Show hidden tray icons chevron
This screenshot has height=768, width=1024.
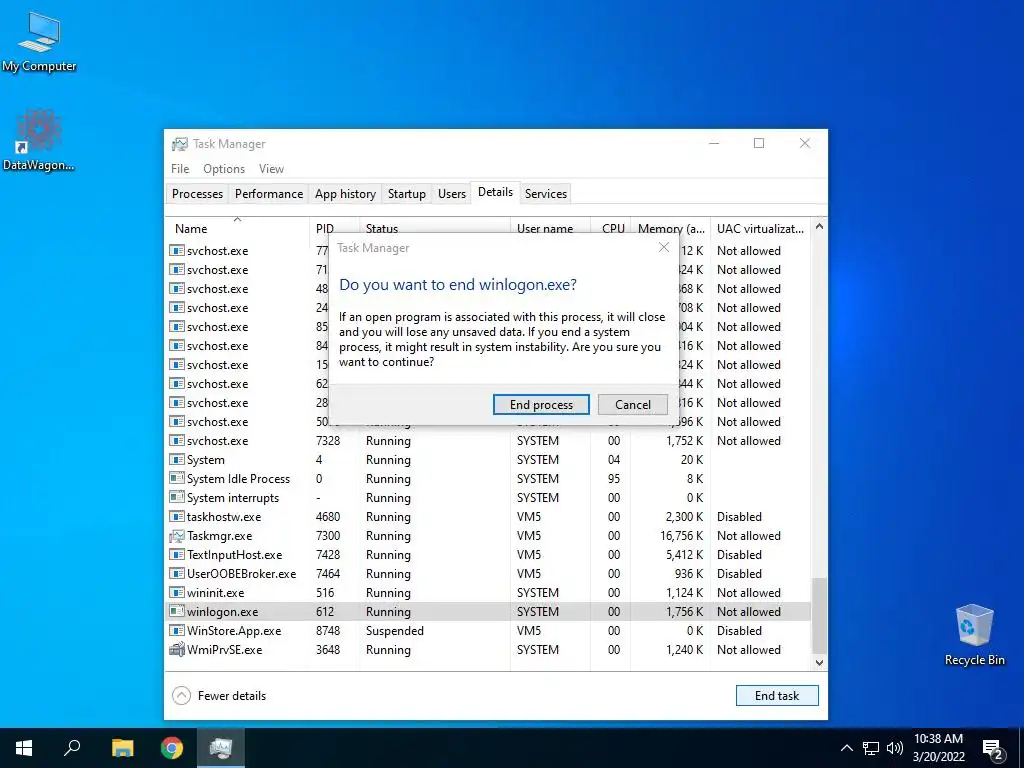[846, 748]
